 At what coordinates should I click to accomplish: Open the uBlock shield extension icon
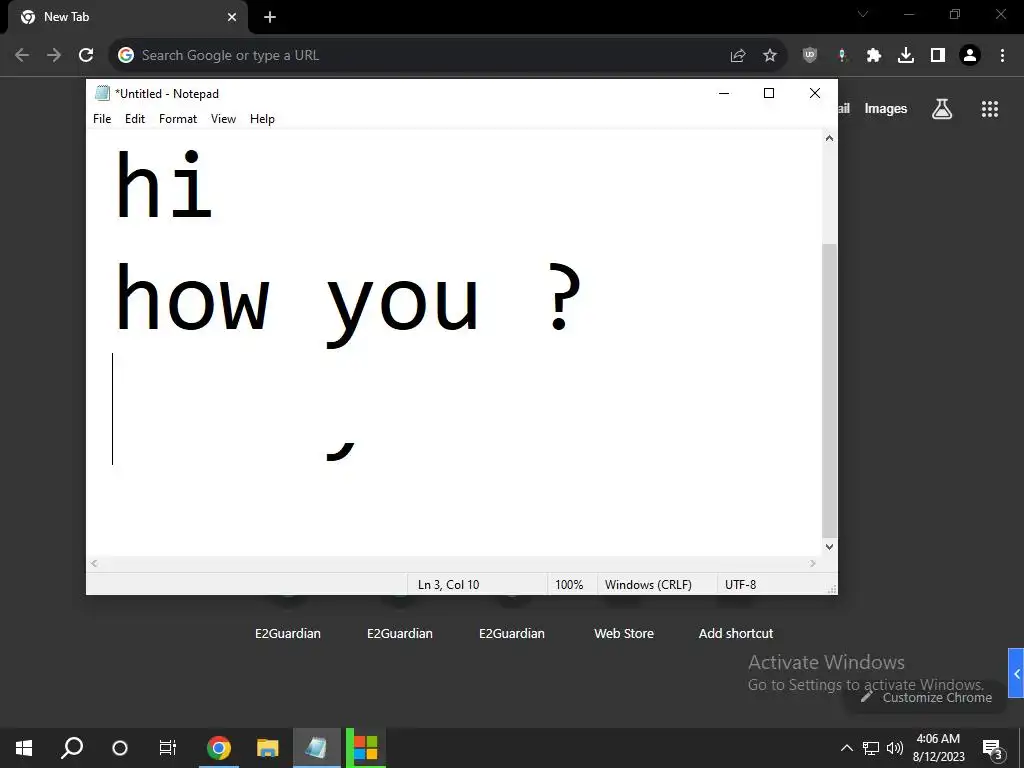click(810, 56)
